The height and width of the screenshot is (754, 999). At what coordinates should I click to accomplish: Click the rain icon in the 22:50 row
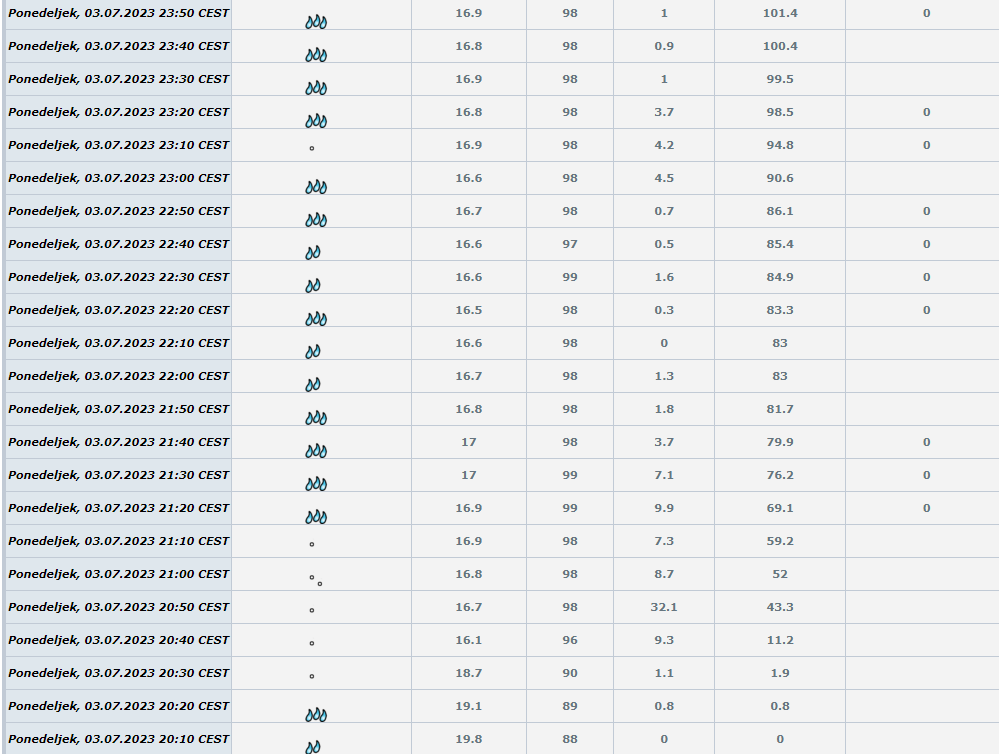(316, 221)
